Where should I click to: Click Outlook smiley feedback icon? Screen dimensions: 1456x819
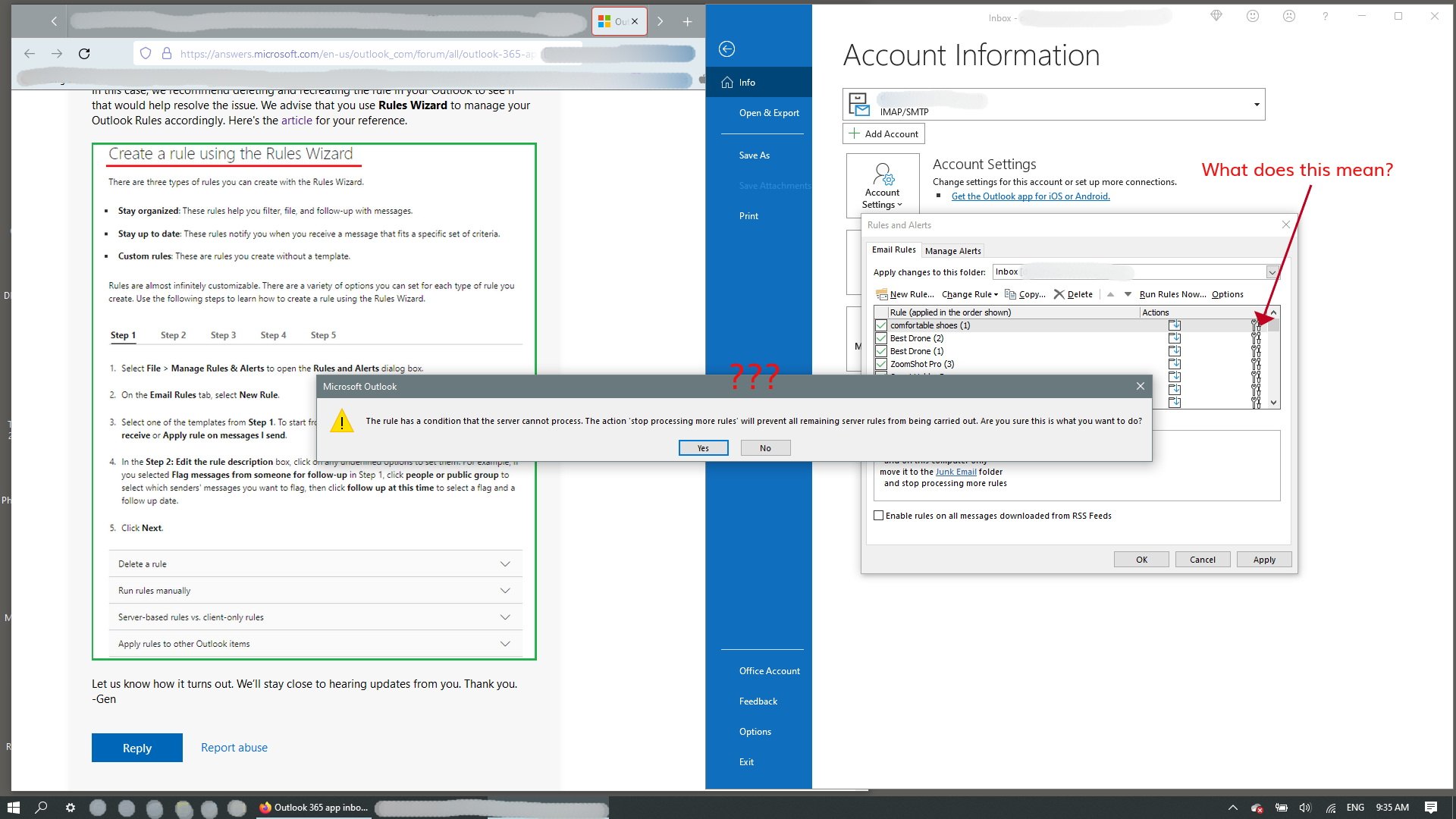click(x=1253, y=16)
